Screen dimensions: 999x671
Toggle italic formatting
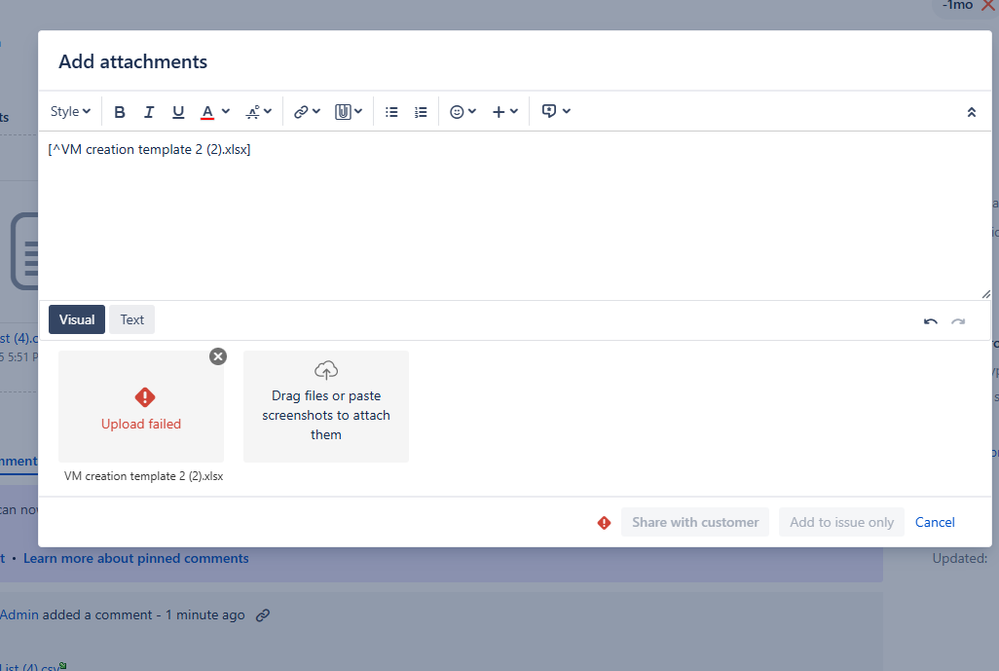(148, 112)
